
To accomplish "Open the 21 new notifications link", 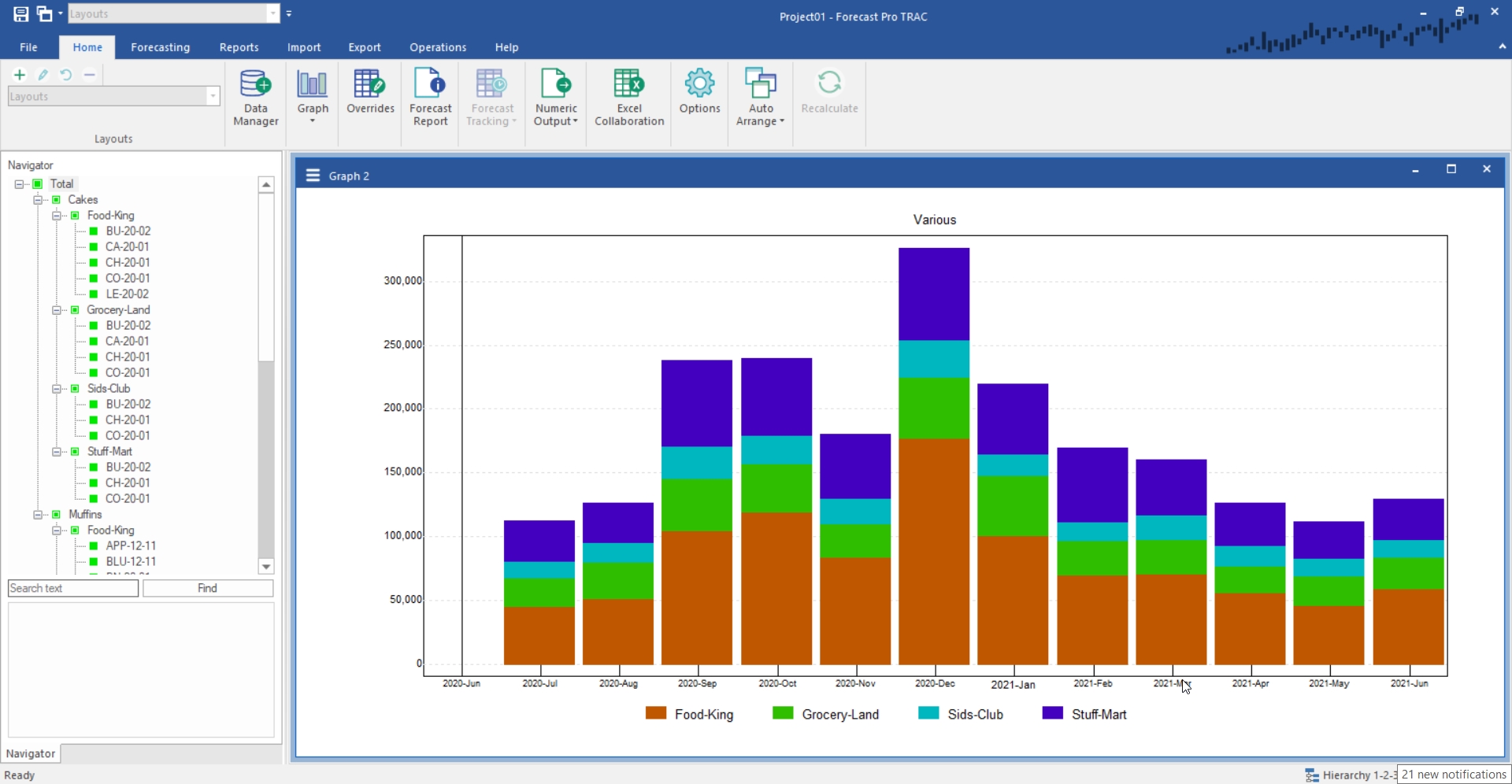I will pos(1454,775).
